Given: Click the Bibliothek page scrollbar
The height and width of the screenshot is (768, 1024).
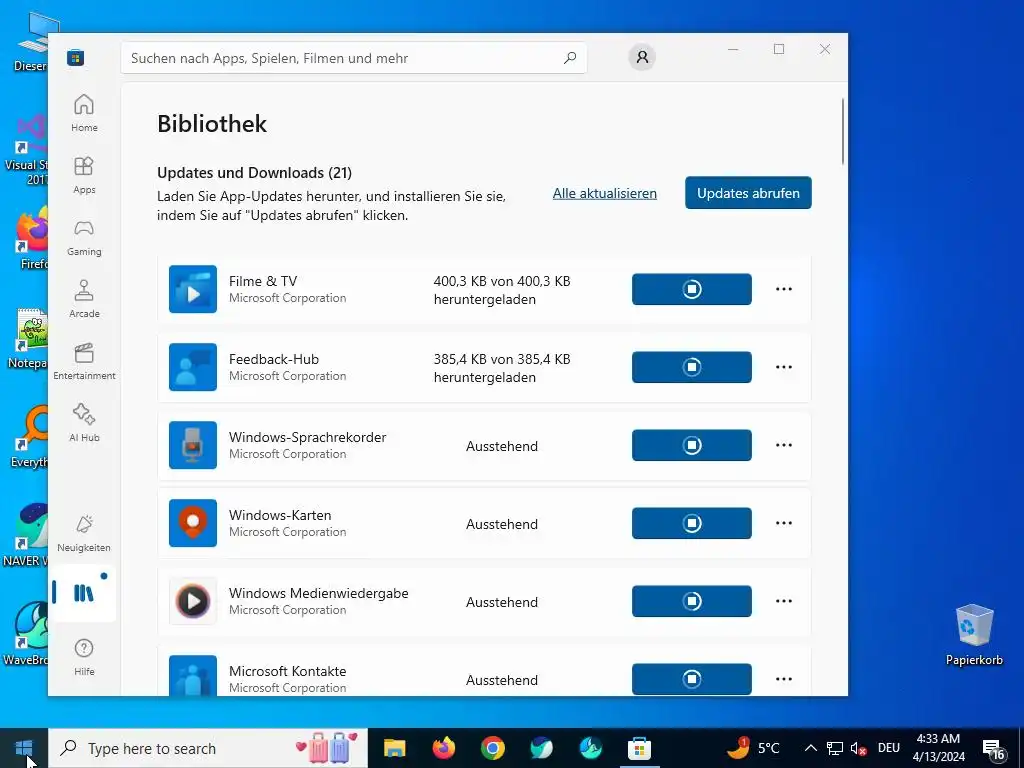Looking at the screenshot, I should click(x=843, y=131).
